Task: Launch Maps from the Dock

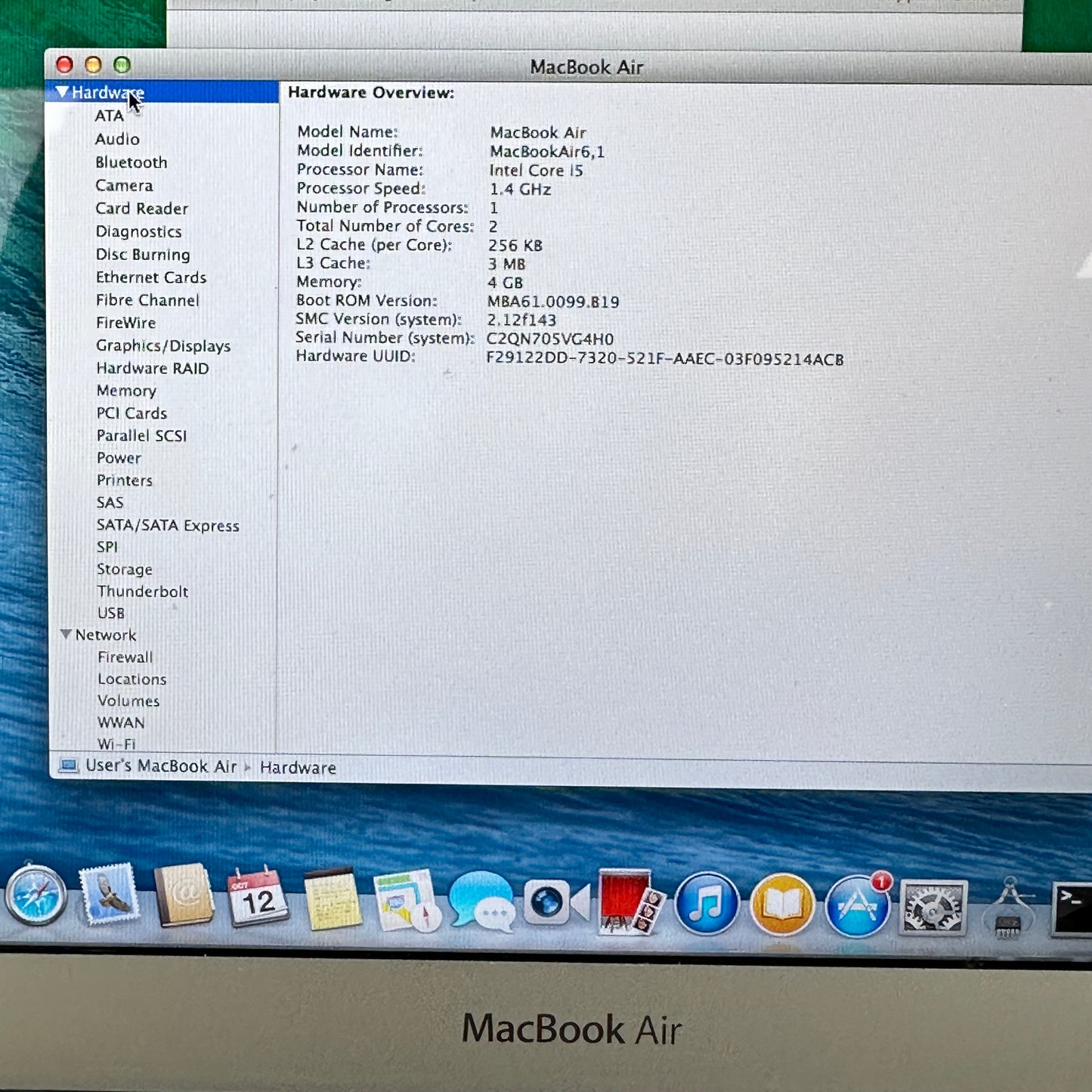Action: click(x=406, y=900)
